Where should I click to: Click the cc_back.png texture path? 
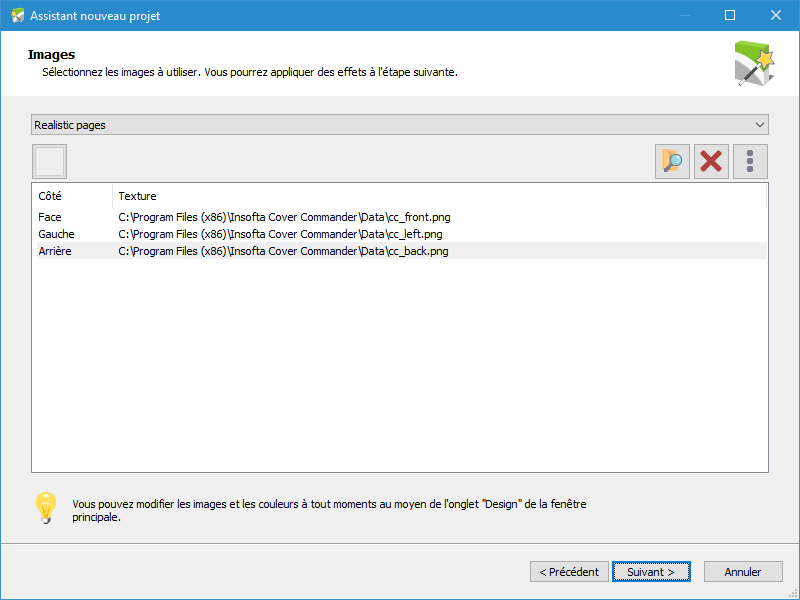283,251
